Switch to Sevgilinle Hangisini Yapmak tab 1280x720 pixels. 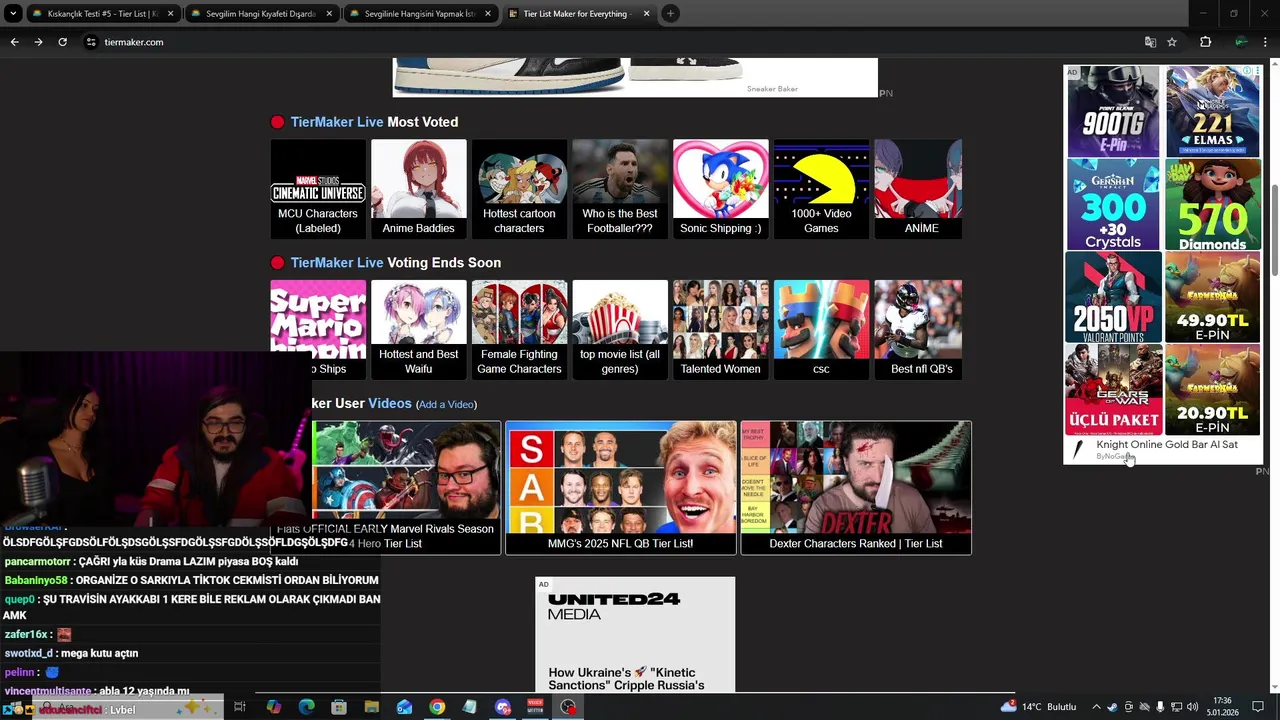[420, 14]
